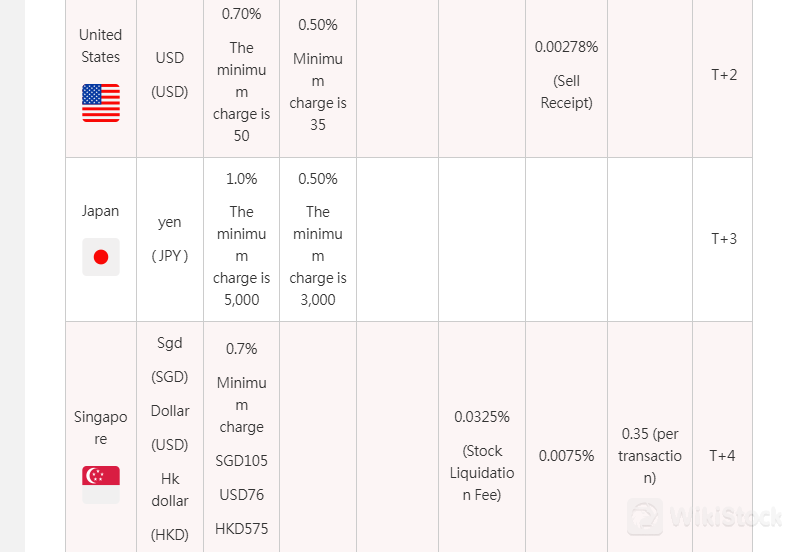Image resolution: width=792 pixels, height=552 pixels.
Task: Select the 1.0% minimum charge 5,000 cell
Action: coord(241,240)
